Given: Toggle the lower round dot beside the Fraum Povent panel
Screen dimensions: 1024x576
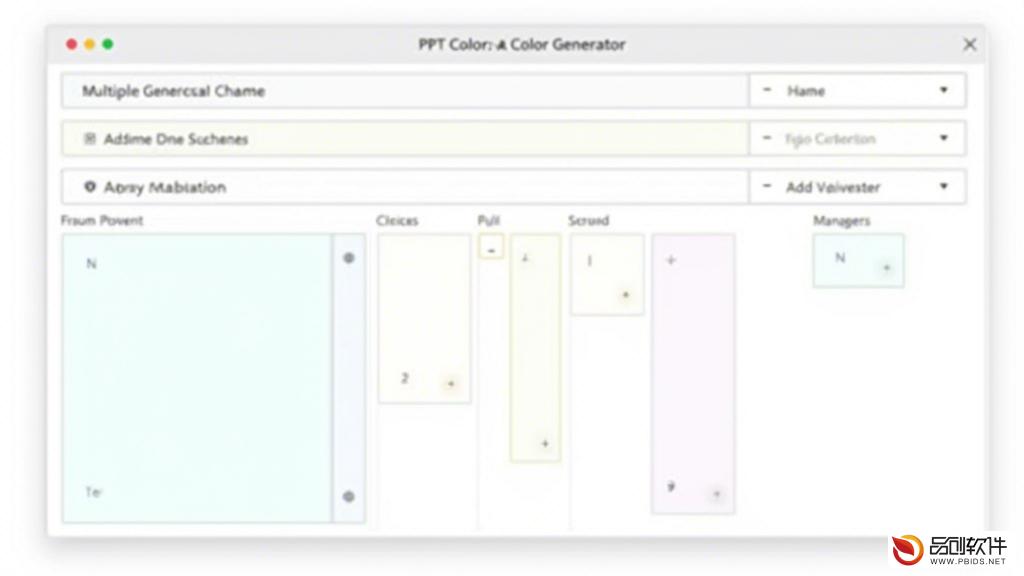Looking at the screenshot, I should (x=349, y=496).
